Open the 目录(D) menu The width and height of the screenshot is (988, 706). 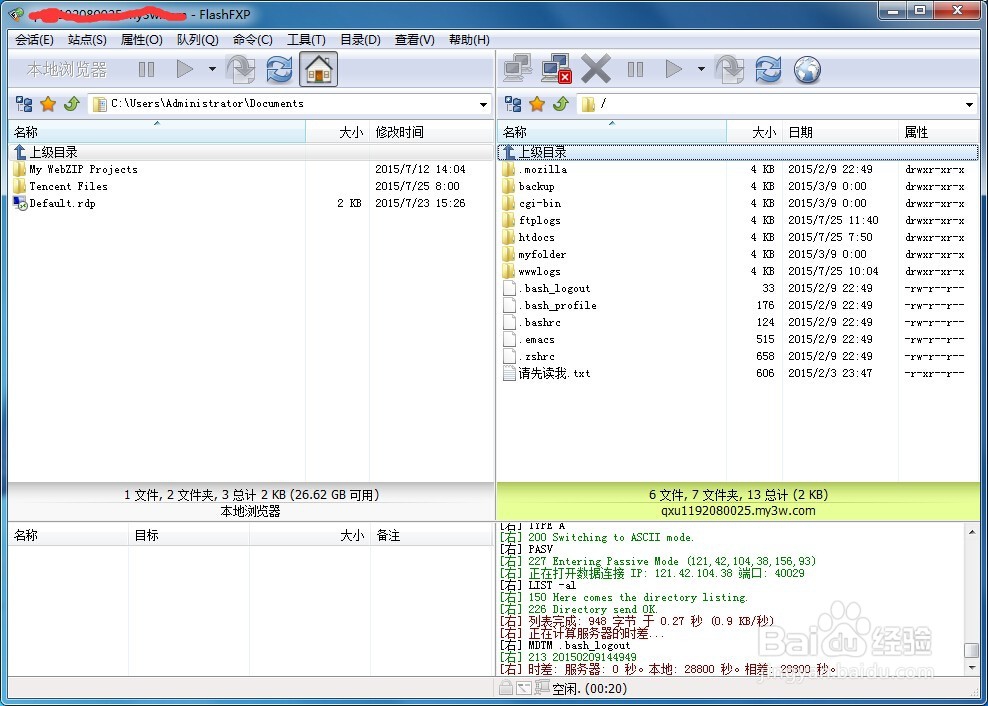tap(360, 40)
